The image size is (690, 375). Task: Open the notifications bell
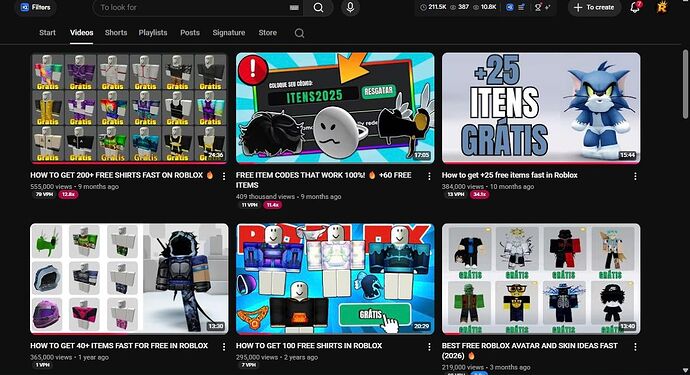tap(635, 7)
